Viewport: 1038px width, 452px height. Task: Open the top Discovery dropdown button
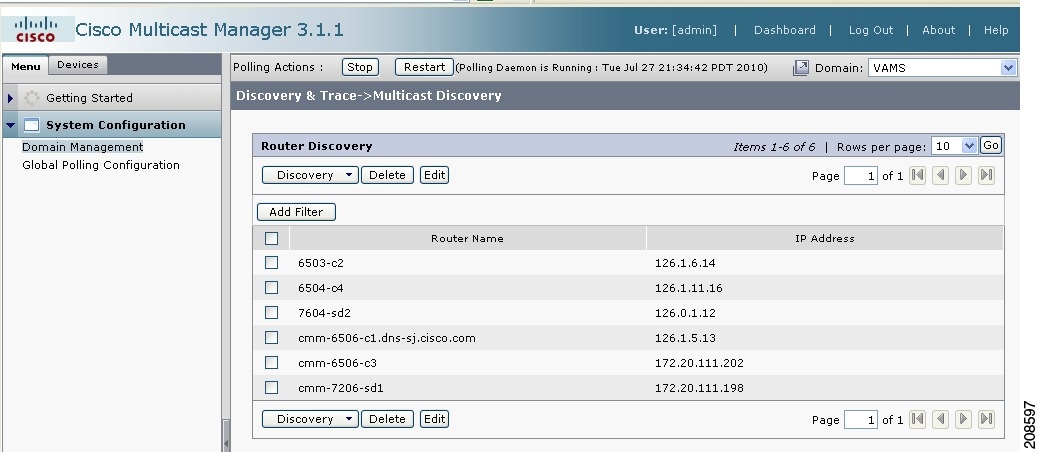pyautogui.click(x=310, y=175)
